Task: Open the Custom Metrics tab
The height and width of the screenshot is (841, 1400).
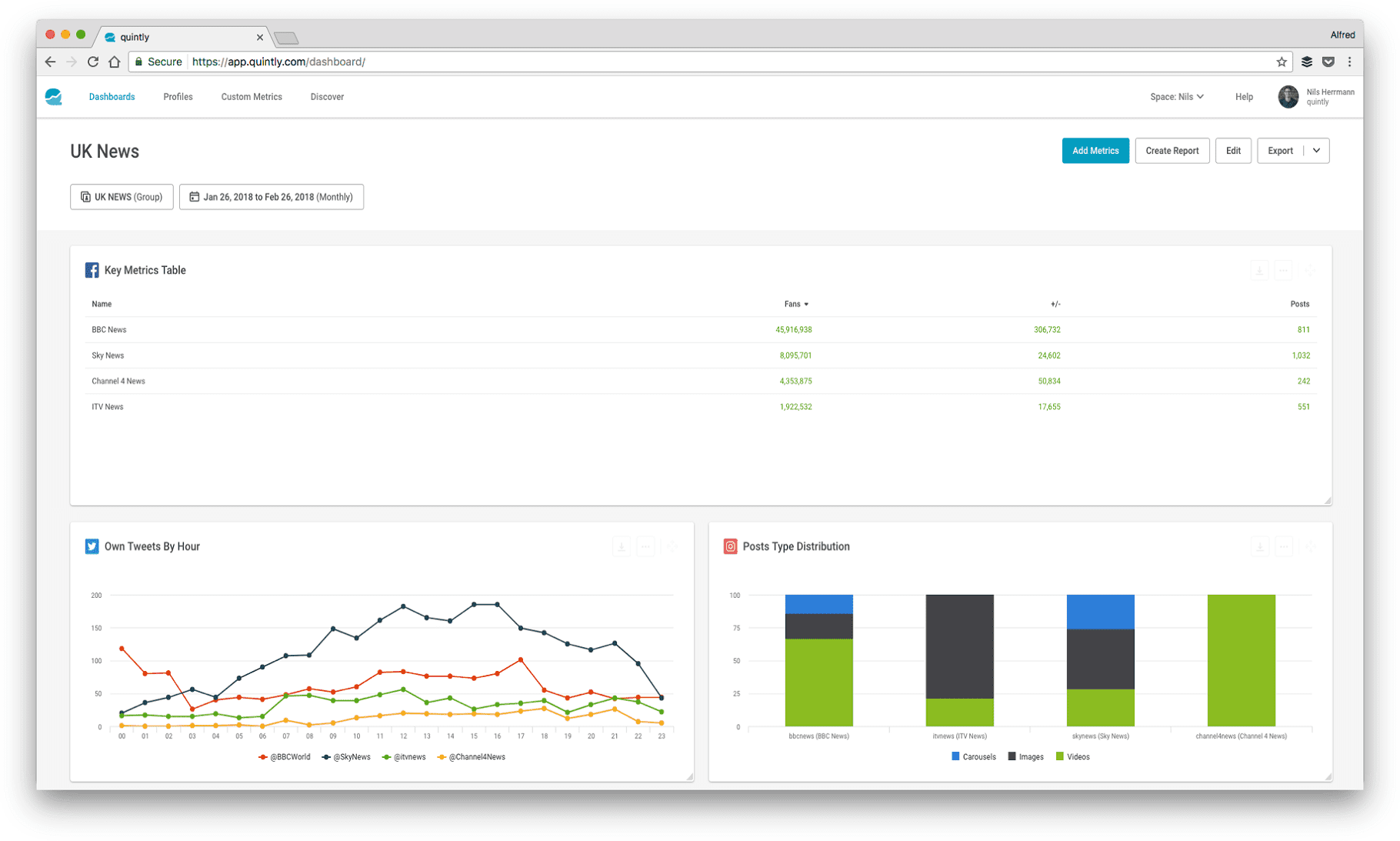Action: pyautogui.click(x=252, y=97)
